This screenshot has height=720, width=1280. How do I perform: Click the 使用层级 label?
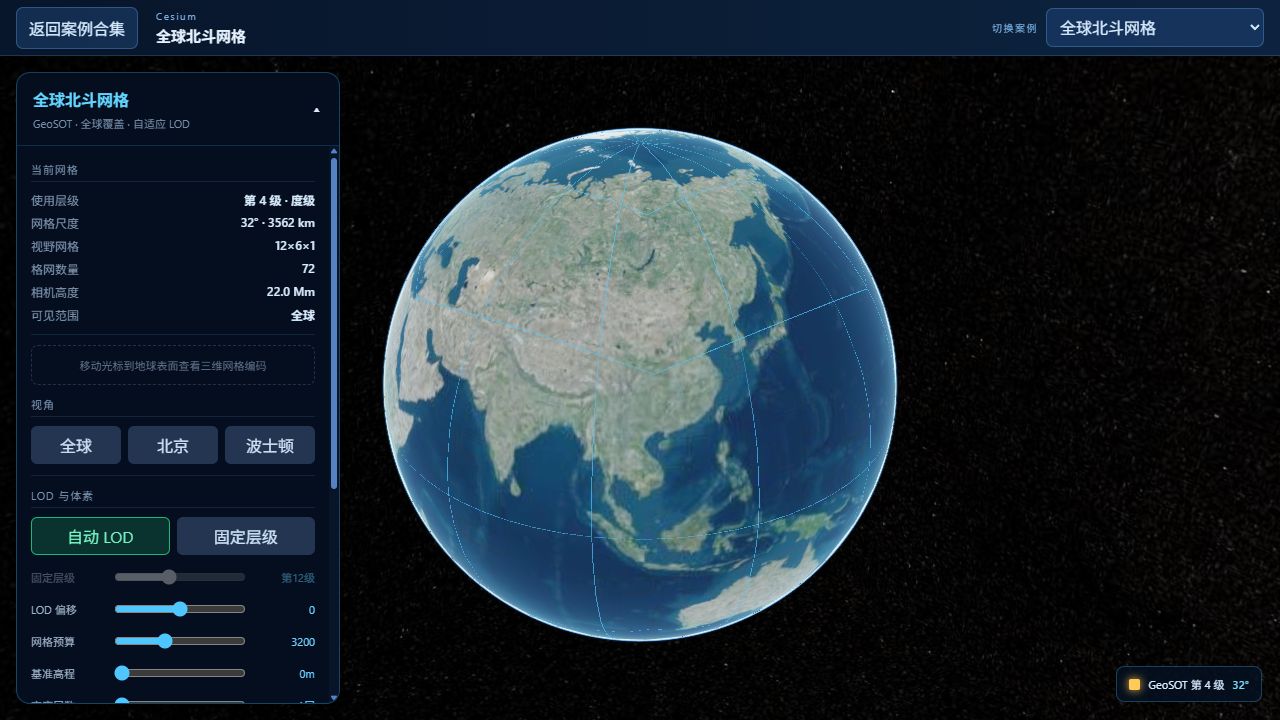[55, 200]
